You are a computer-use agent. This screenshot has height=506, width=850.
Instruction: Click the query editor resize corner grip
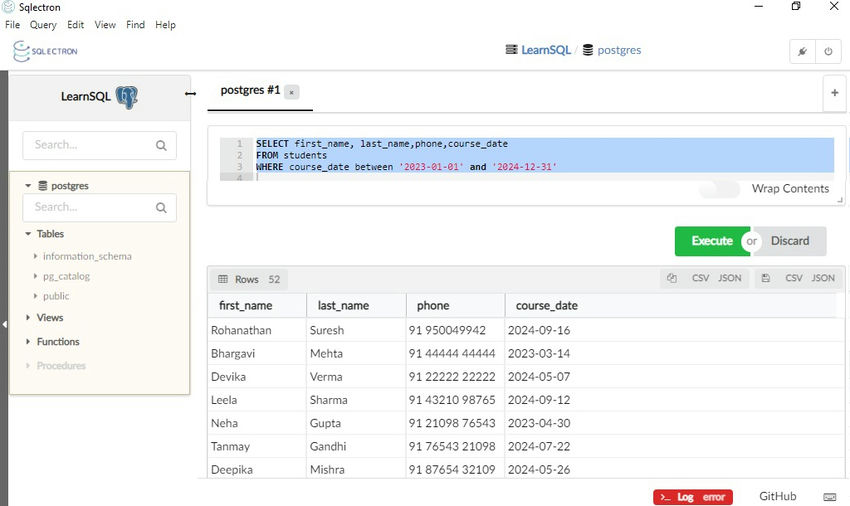coord(840,200)
